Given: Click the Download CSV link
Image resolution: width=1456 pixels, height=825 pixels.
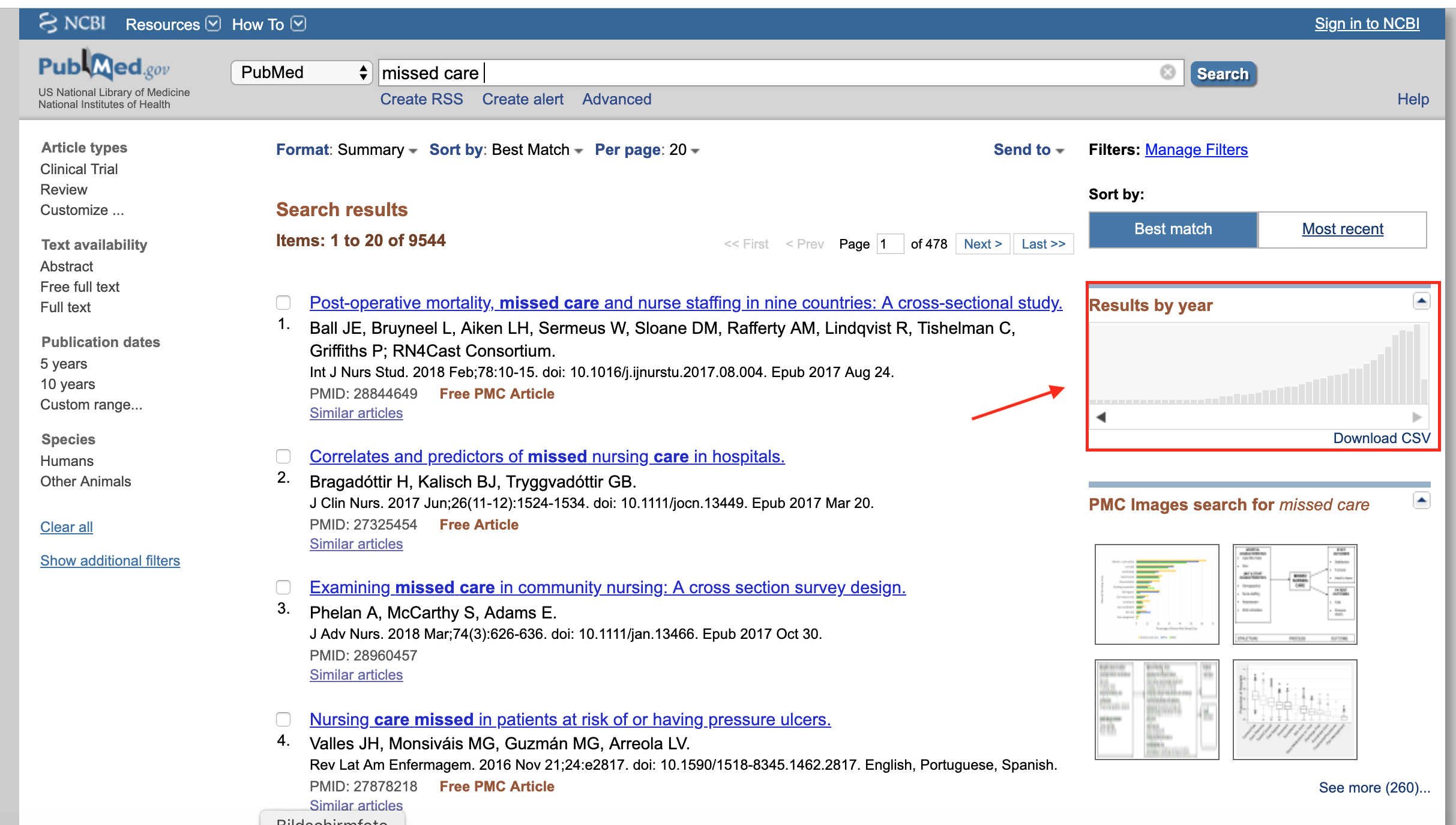Looking at the screenshot, I should (x=1381, y=438).
